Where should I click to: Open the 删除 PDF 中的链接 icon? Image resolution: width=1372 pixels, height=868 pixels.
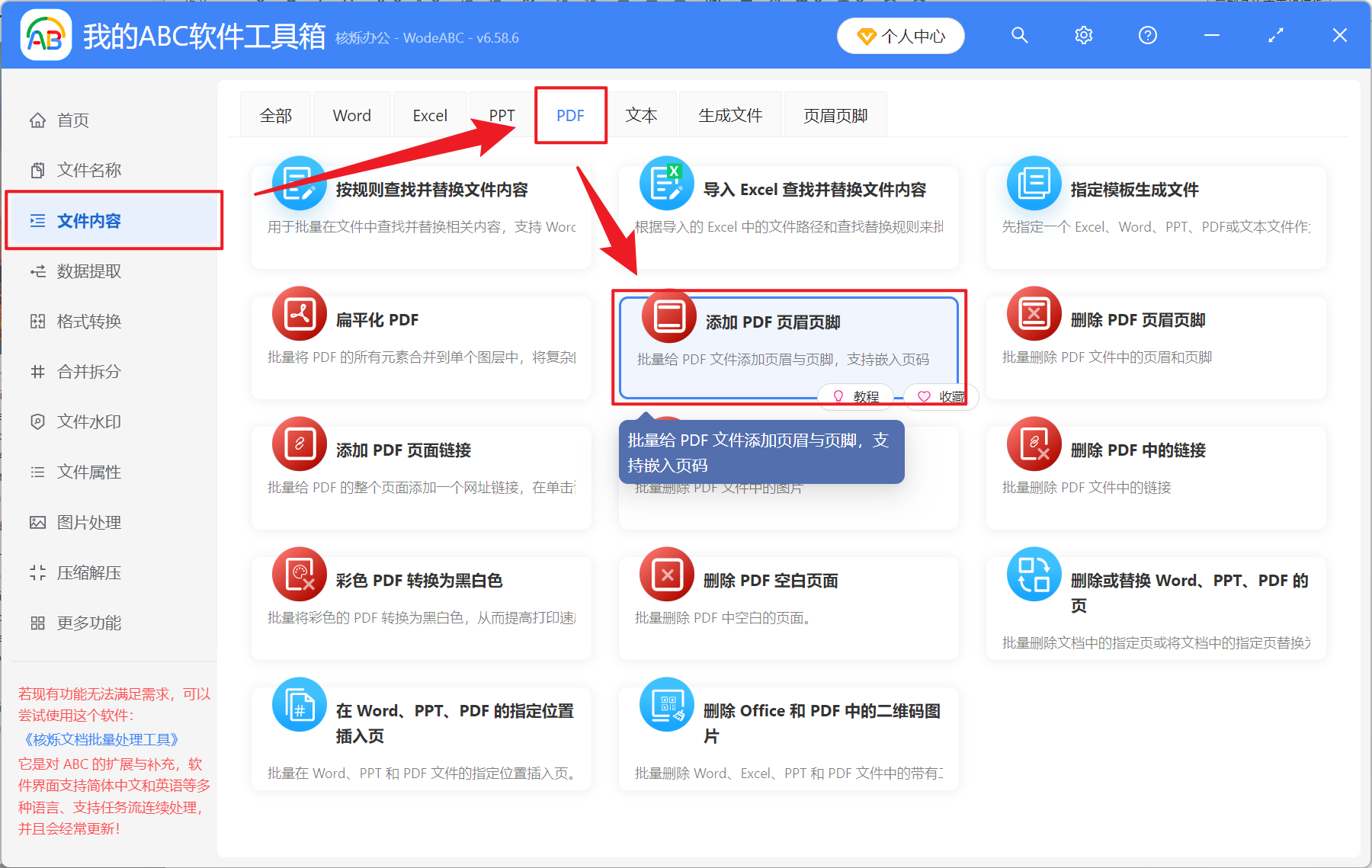tap(1033, 444)
